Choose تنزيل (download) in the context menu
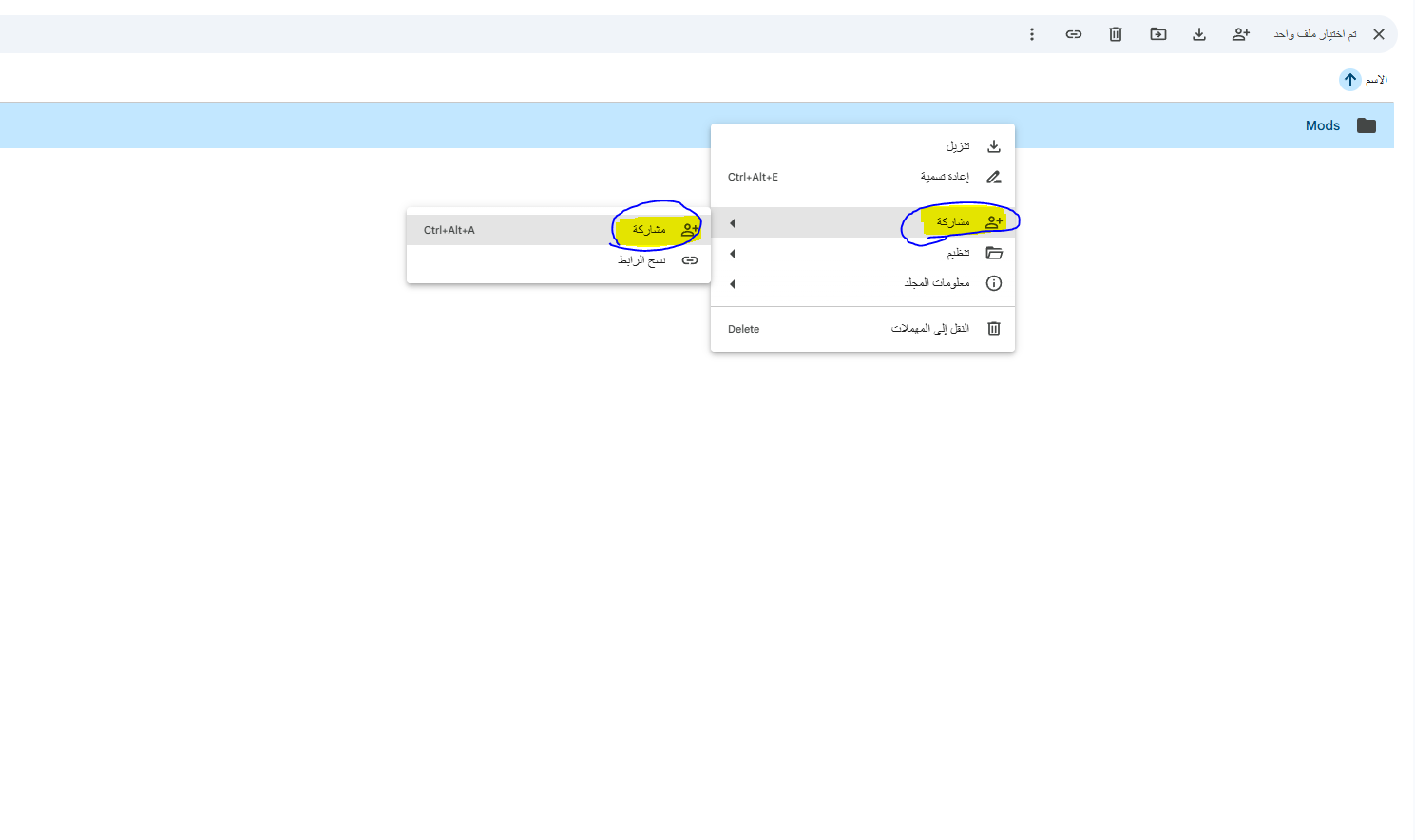Screen dimensions: 1415x840 tap(957, 146)
